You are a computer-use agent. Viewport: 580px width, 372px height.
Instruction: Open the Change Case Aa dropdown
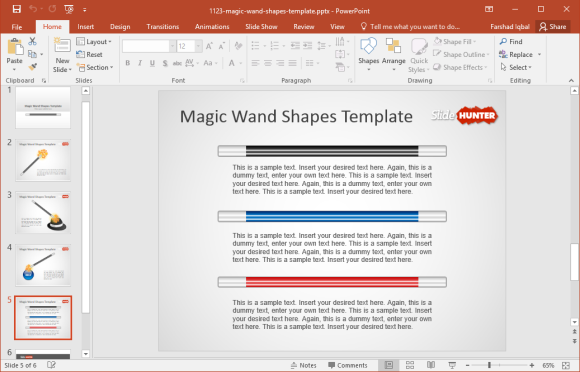click(x=210, y=63)
